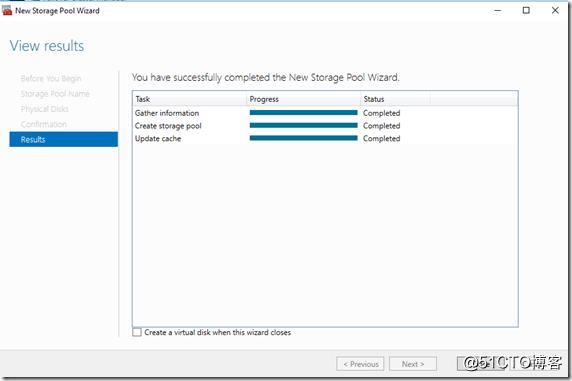The width and height of the screenshot is (572, 381).
Task: Open the Before You Begin step
Action: (51, 78)
